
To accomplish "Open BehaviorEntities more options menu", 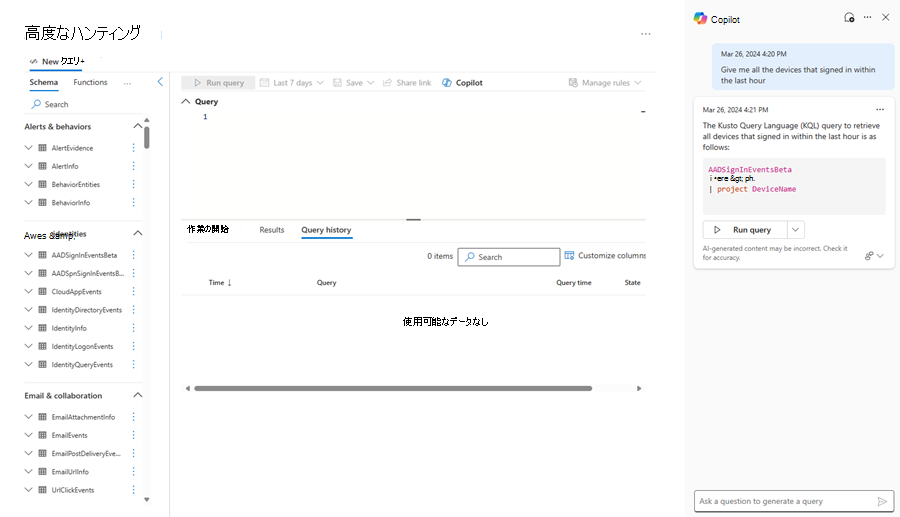I will [134, 184].
